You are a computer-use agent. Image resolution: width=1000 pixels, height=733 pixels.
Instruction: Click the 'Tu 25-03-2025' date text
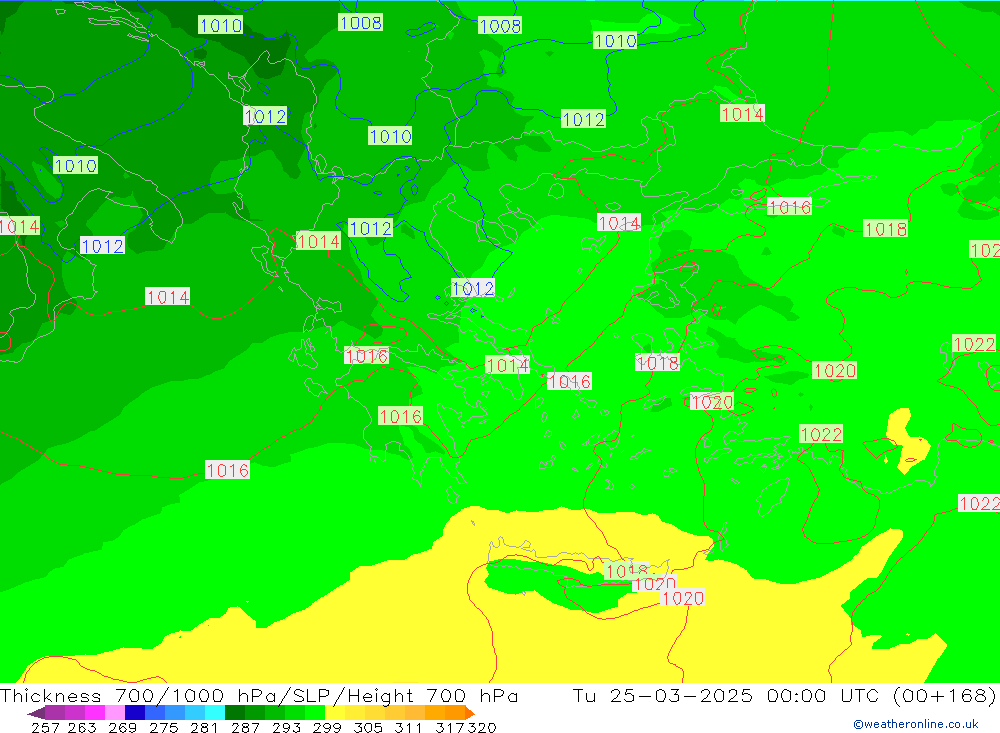pyautogui.click(x=662, y=695)
